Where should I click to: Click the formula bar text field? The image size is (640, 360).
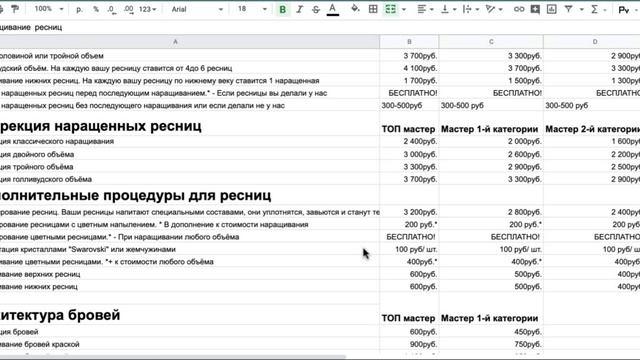pos(320,27)
